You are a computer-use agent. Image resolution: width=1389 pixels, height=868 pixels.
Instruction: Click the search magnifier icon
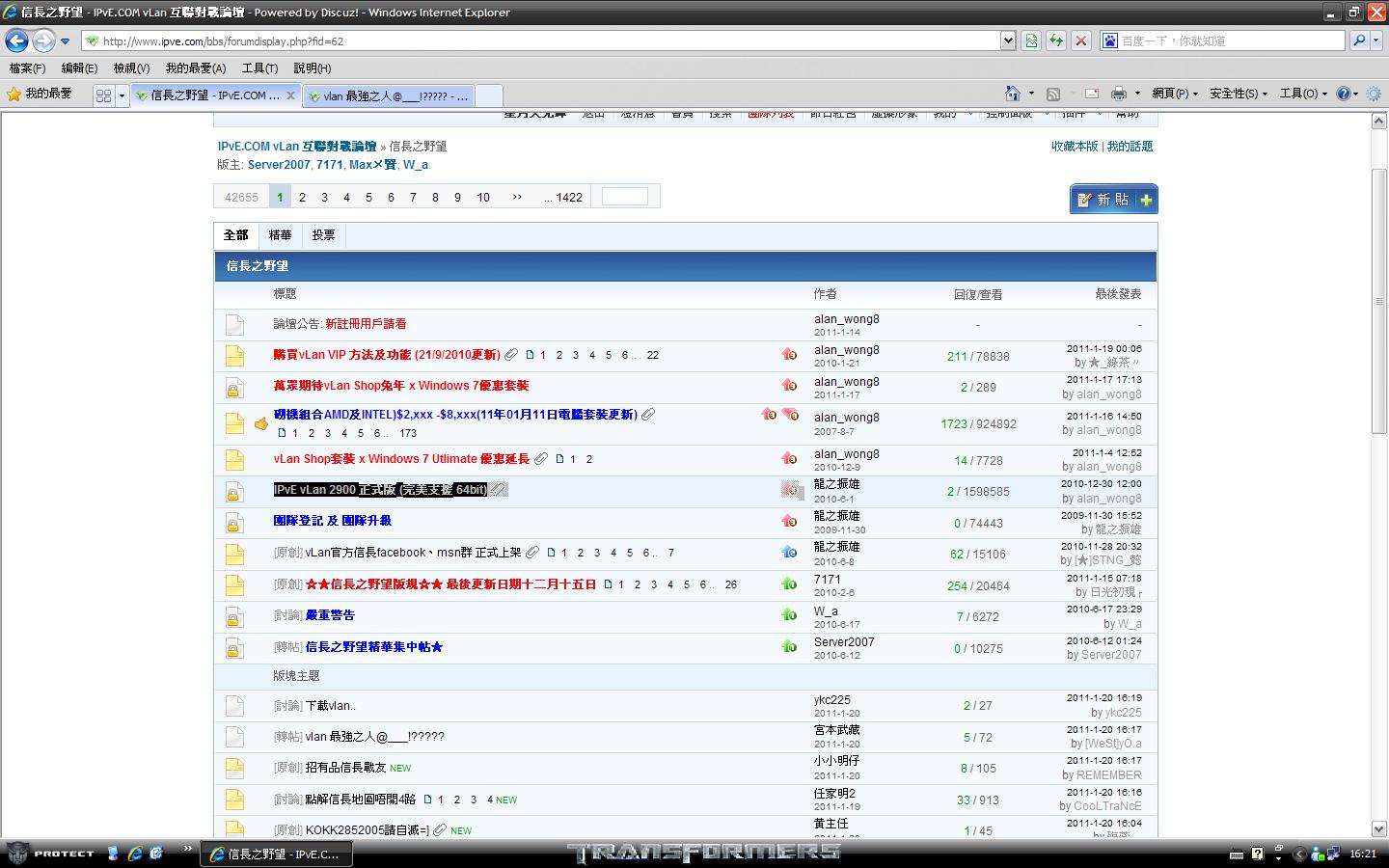point(1359,41)
